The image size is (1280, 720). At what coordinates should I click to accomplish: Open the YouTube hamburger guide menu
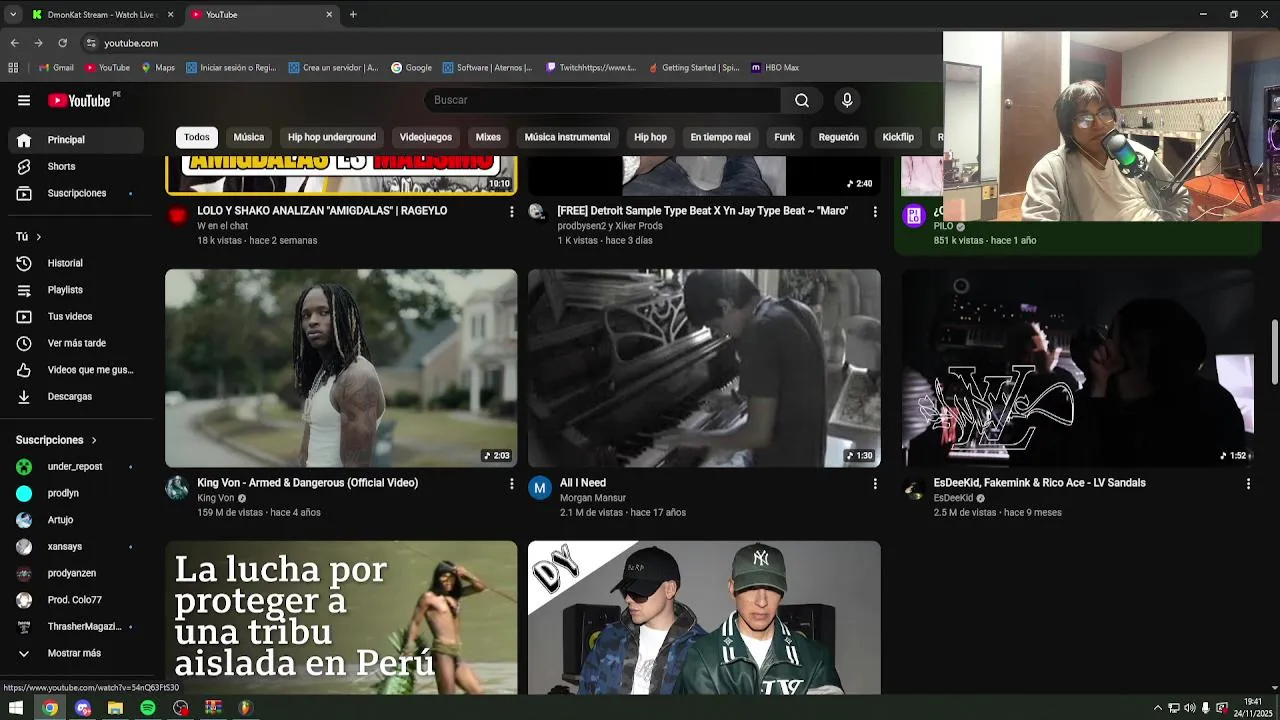[24, 100]
